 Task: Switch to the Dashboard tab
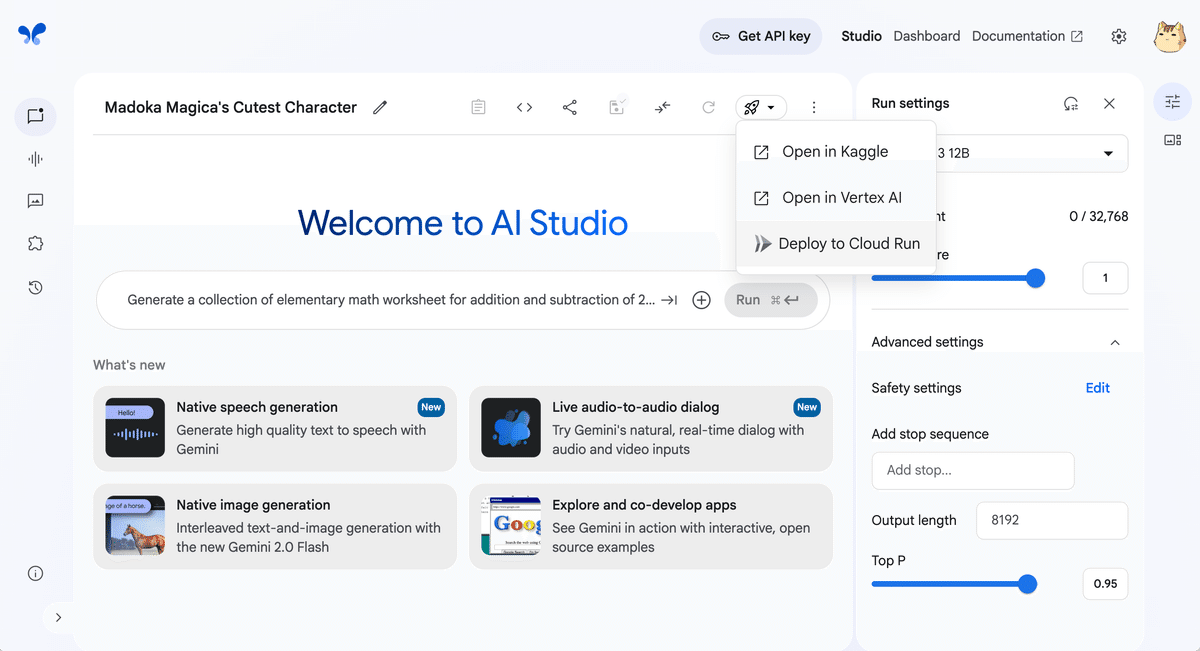point(926,36)
